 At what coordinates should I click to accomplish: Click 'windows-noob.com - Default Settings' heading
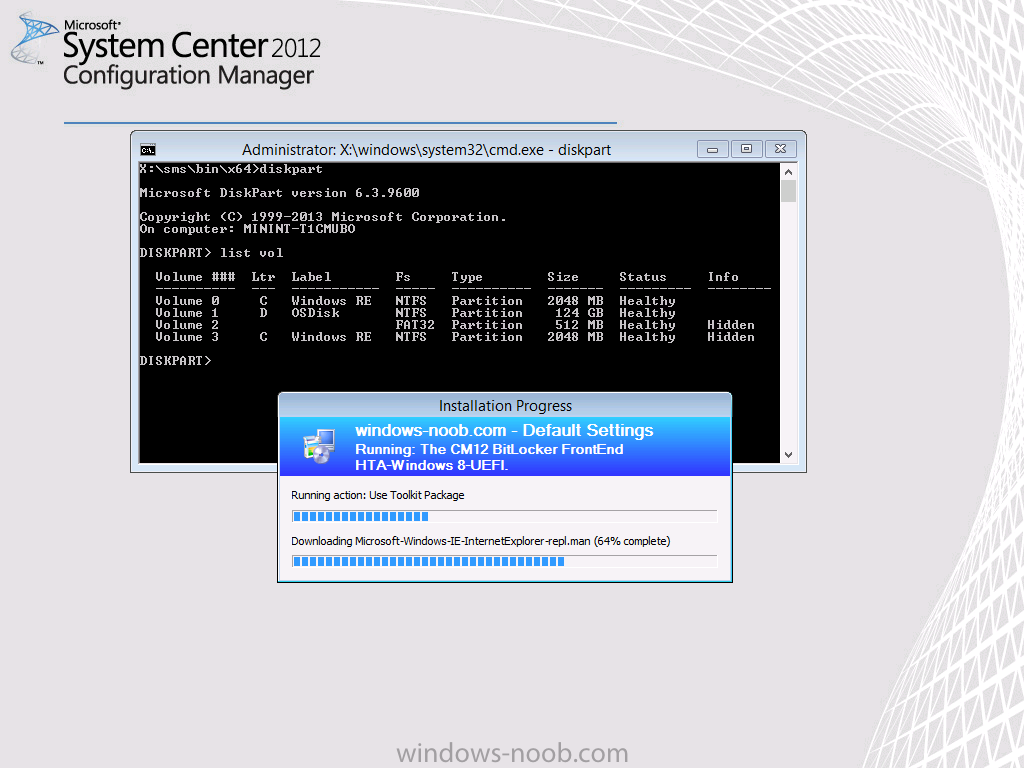504,430
